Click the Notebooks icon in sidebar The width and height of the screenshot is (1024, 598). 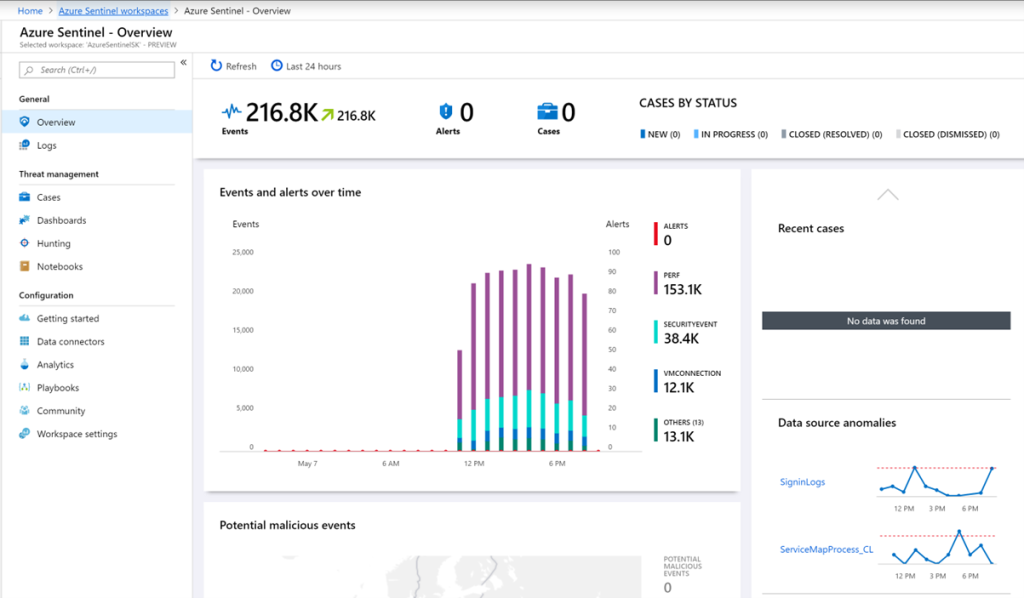coord(24,266)
